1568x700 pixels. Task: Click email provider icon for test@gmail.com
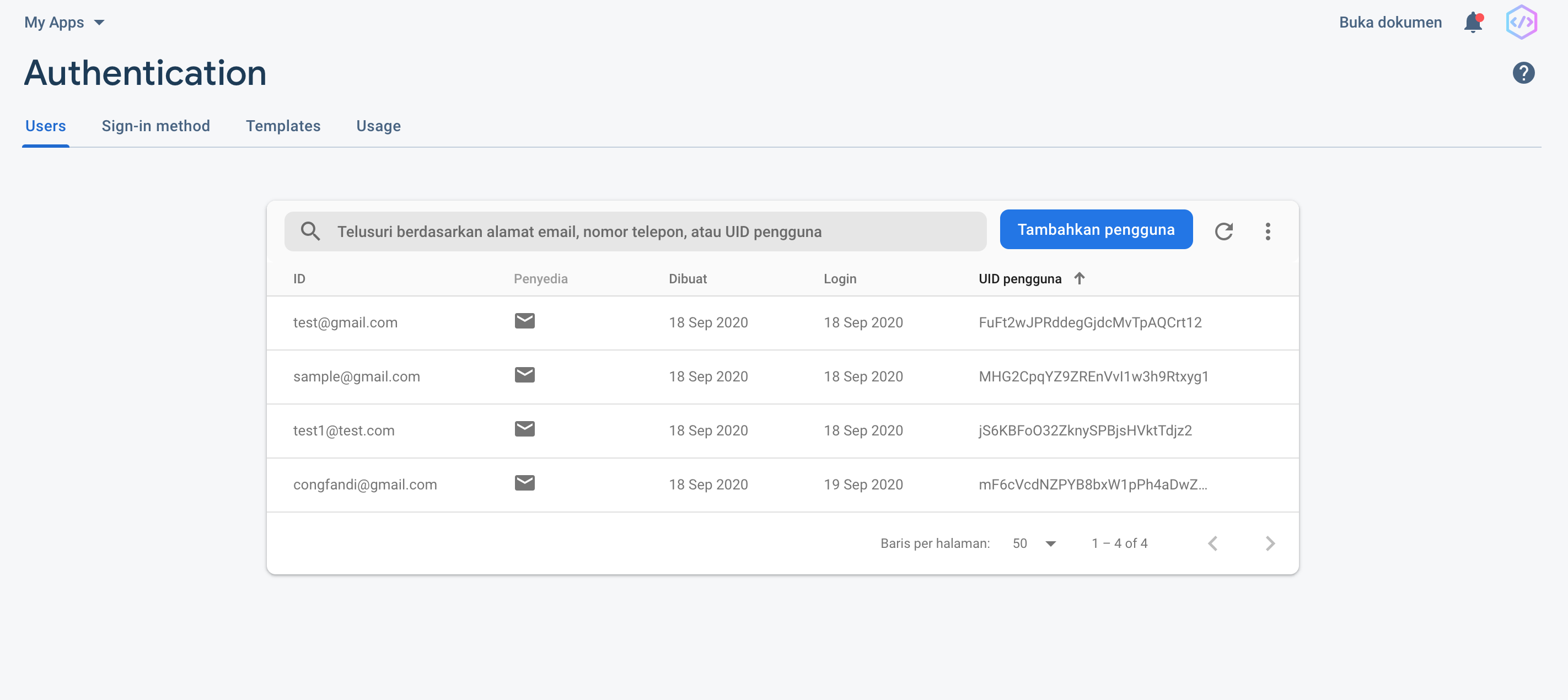tap(524, 321)
